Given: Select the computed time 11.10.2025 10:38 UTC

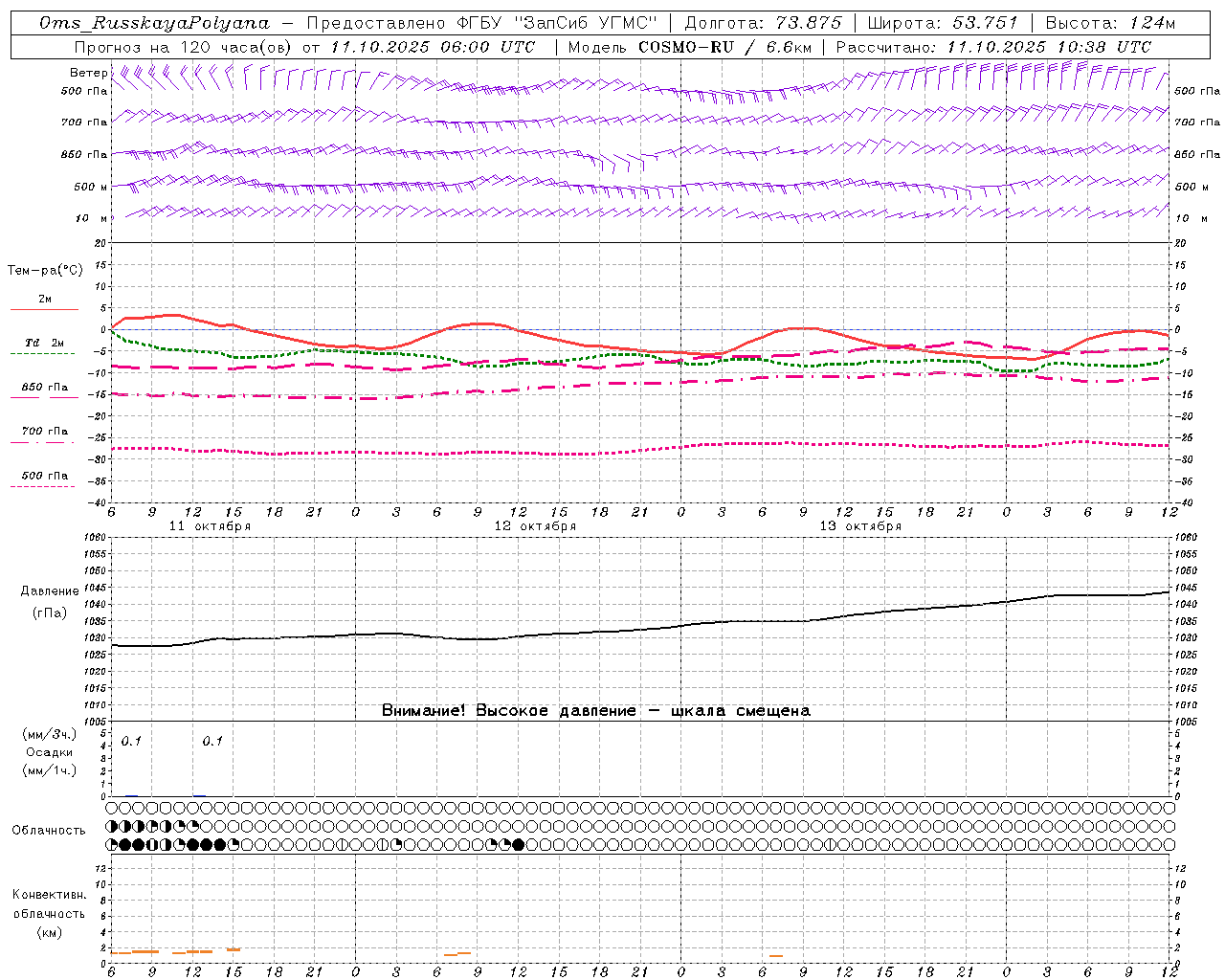Looking at the screenshot, I should click(x=1049, y=46).
